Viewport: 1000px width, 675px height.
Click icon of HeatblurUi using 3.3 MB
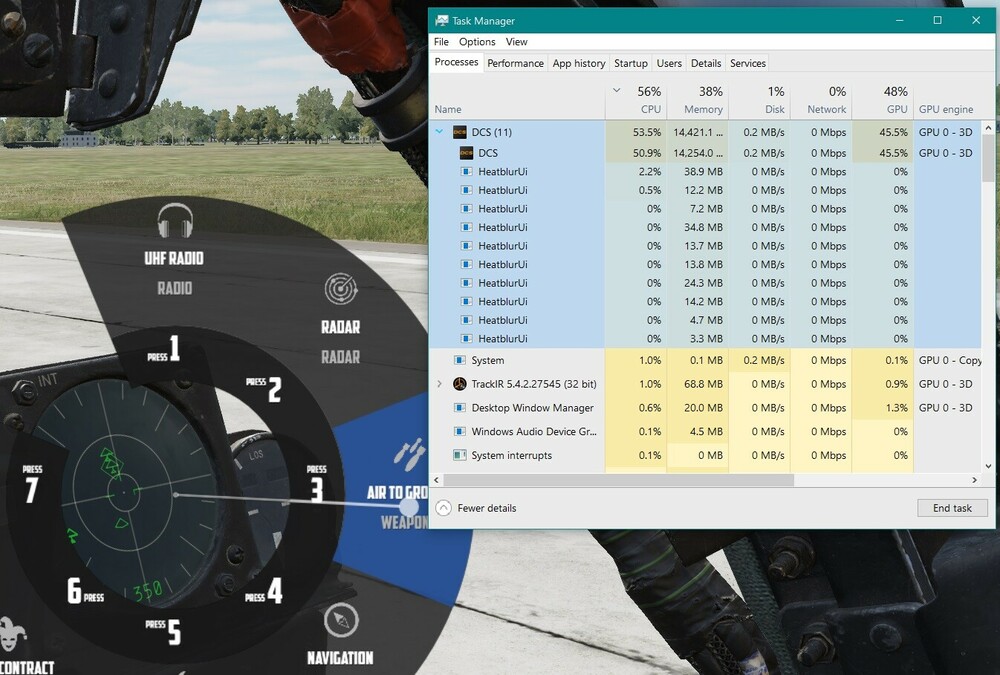point(466,339)
